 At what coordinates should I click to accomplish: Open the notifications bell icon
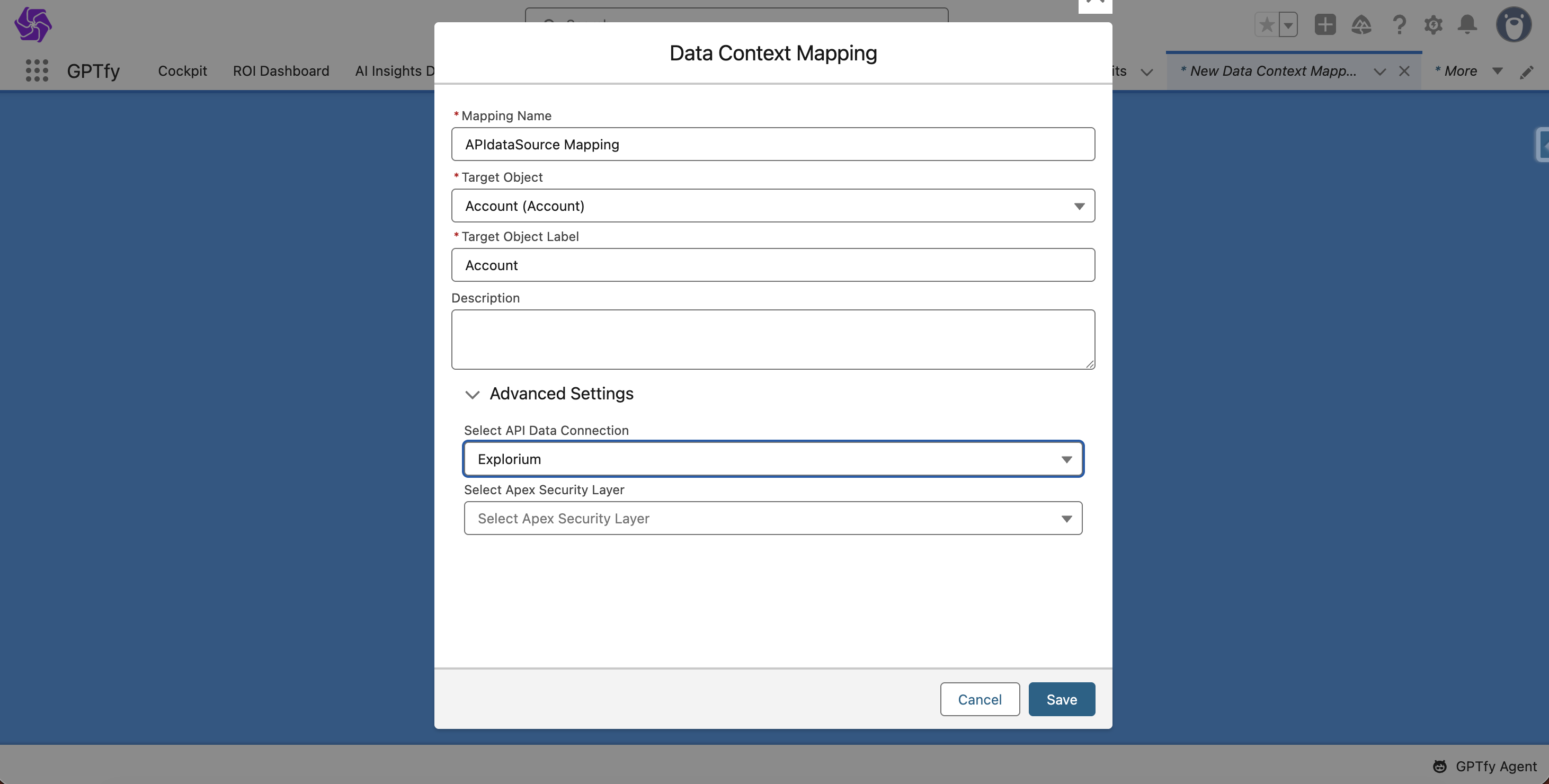click(1467, 25)
